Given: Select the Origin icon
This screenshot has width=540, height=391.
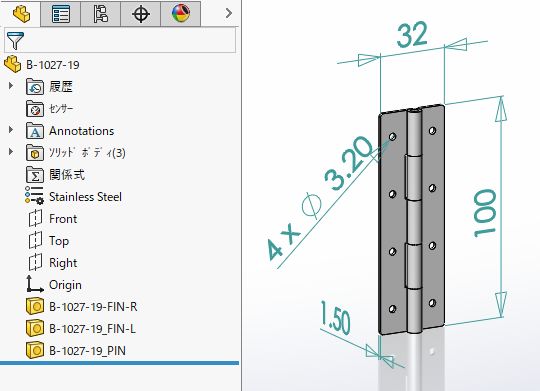Looking at the screenshot, I should (34, 284).
